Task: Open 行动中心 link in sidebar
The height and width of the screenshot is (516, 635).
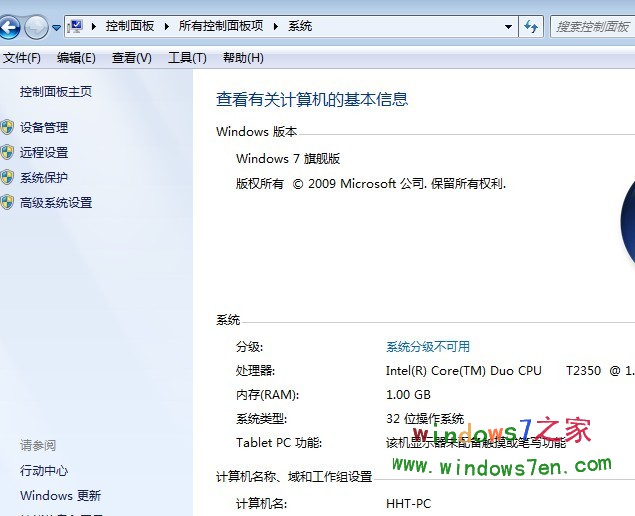Action: (44, 471)
